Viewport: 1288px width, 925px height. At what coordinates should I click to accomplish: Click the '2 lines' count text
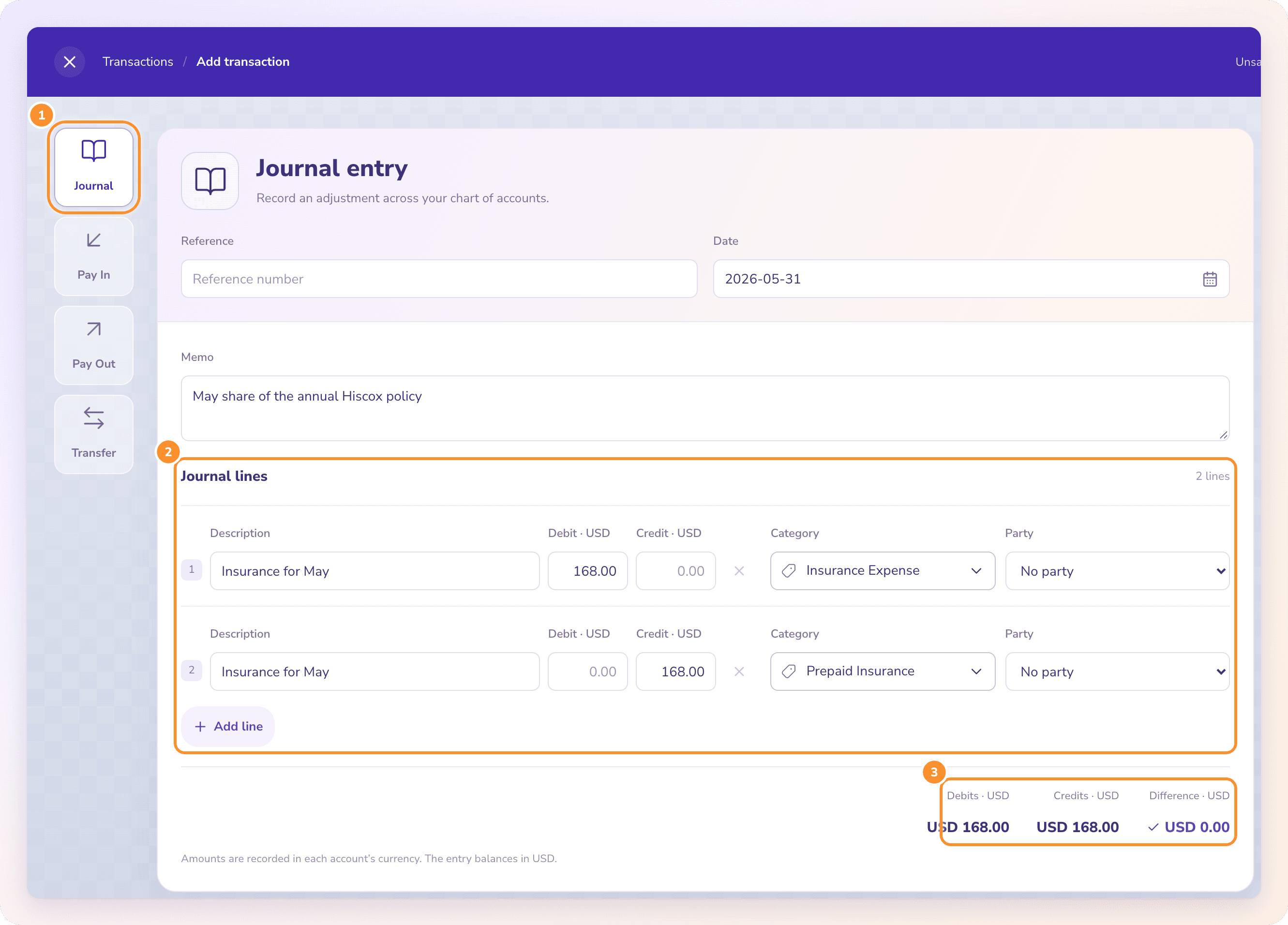point(1212,476)
